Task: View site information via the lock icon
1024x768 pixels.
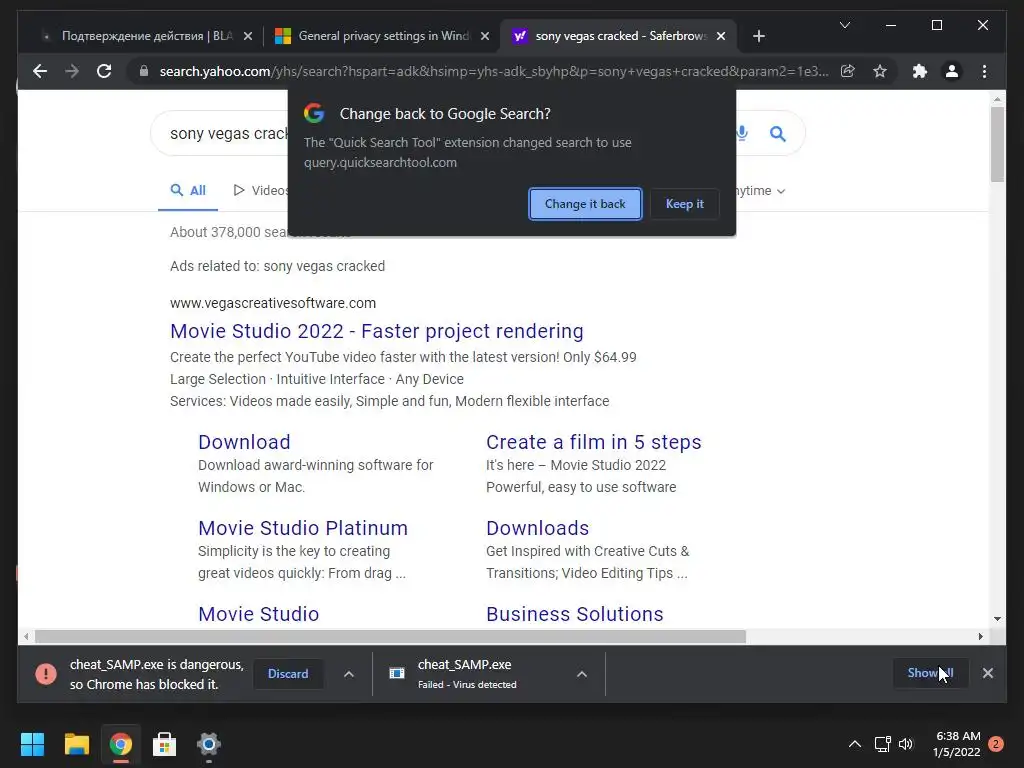Action: [144, 71]
